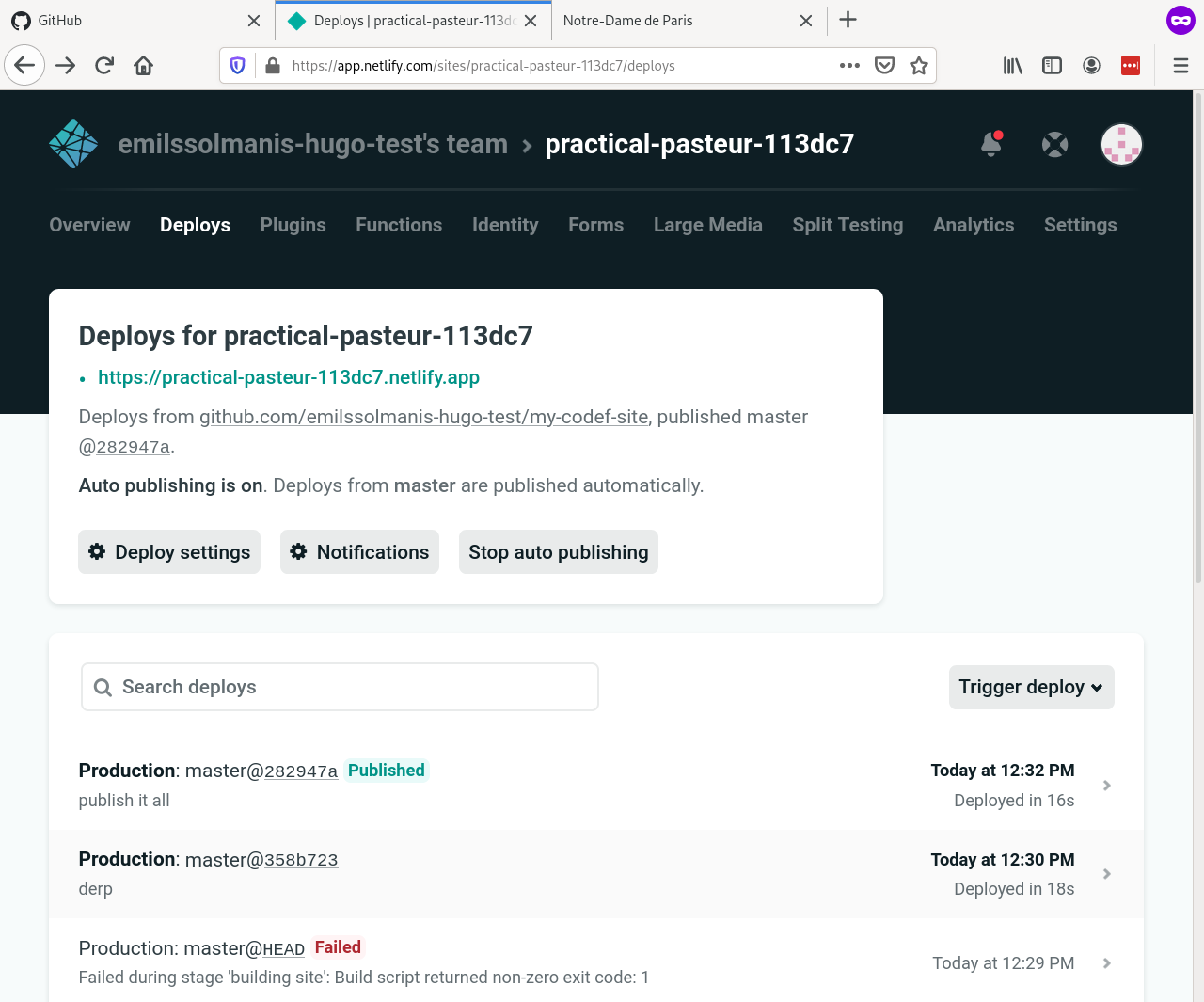This screenshot has width=1204, height=1002.
Task: Toggle the sidebar view icon
Action: (x=1052, y=66)
